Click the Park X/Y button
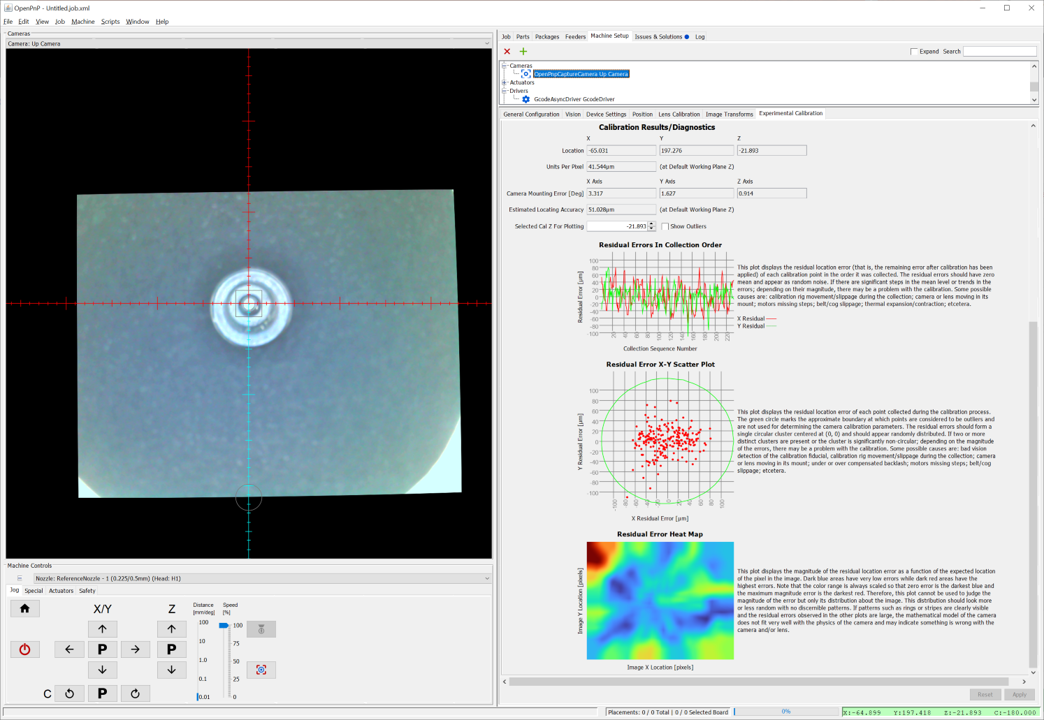1044x720 pixels. [x=103, y=648]
